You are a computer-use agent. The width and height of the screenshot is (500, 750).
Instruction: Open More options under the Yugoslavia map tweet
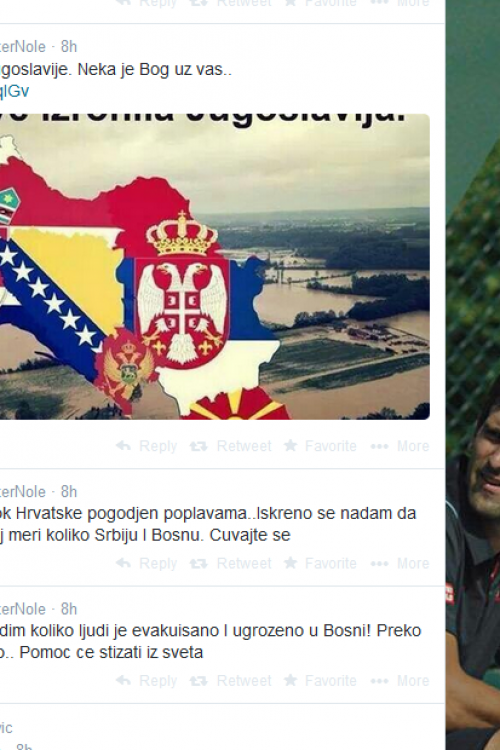click(x=400, y=446)
